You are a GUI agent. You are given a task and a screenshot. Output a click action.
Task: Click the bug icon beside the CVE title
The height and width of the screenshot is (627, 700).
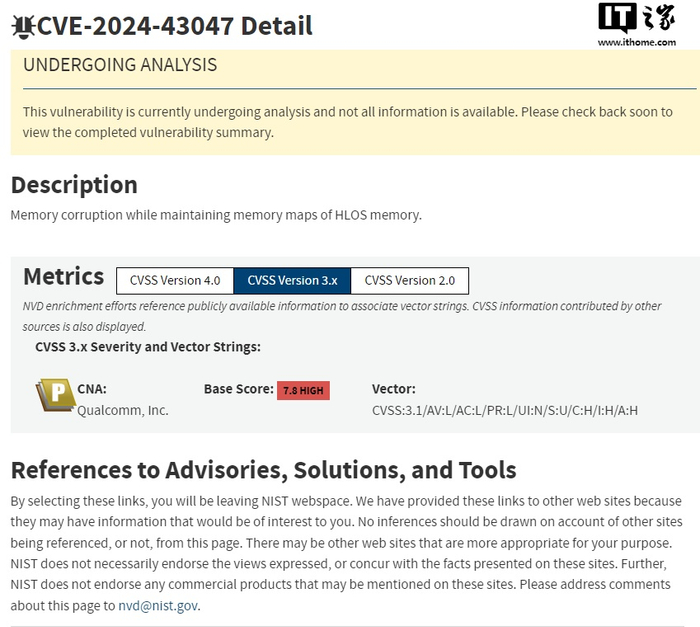22,26
